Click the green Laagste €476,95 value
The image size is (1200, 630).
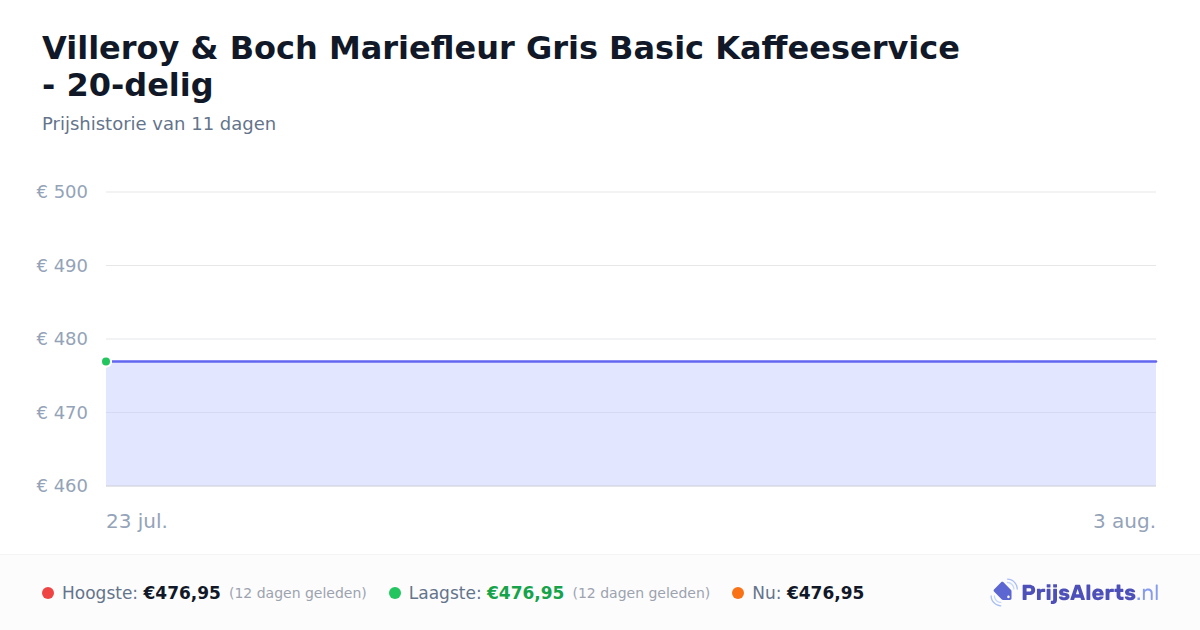[525, 593]
